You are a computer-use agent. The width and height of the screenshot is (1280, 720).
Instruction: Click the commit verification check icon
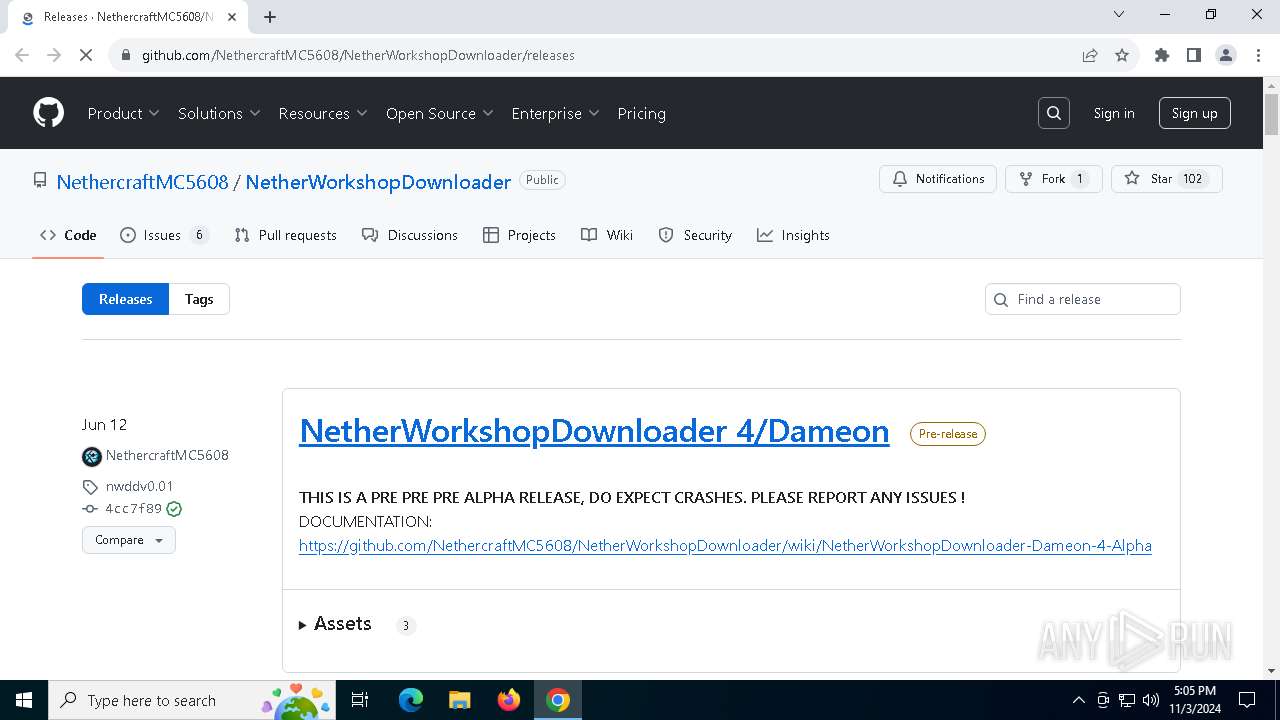(x=174, y=509)
